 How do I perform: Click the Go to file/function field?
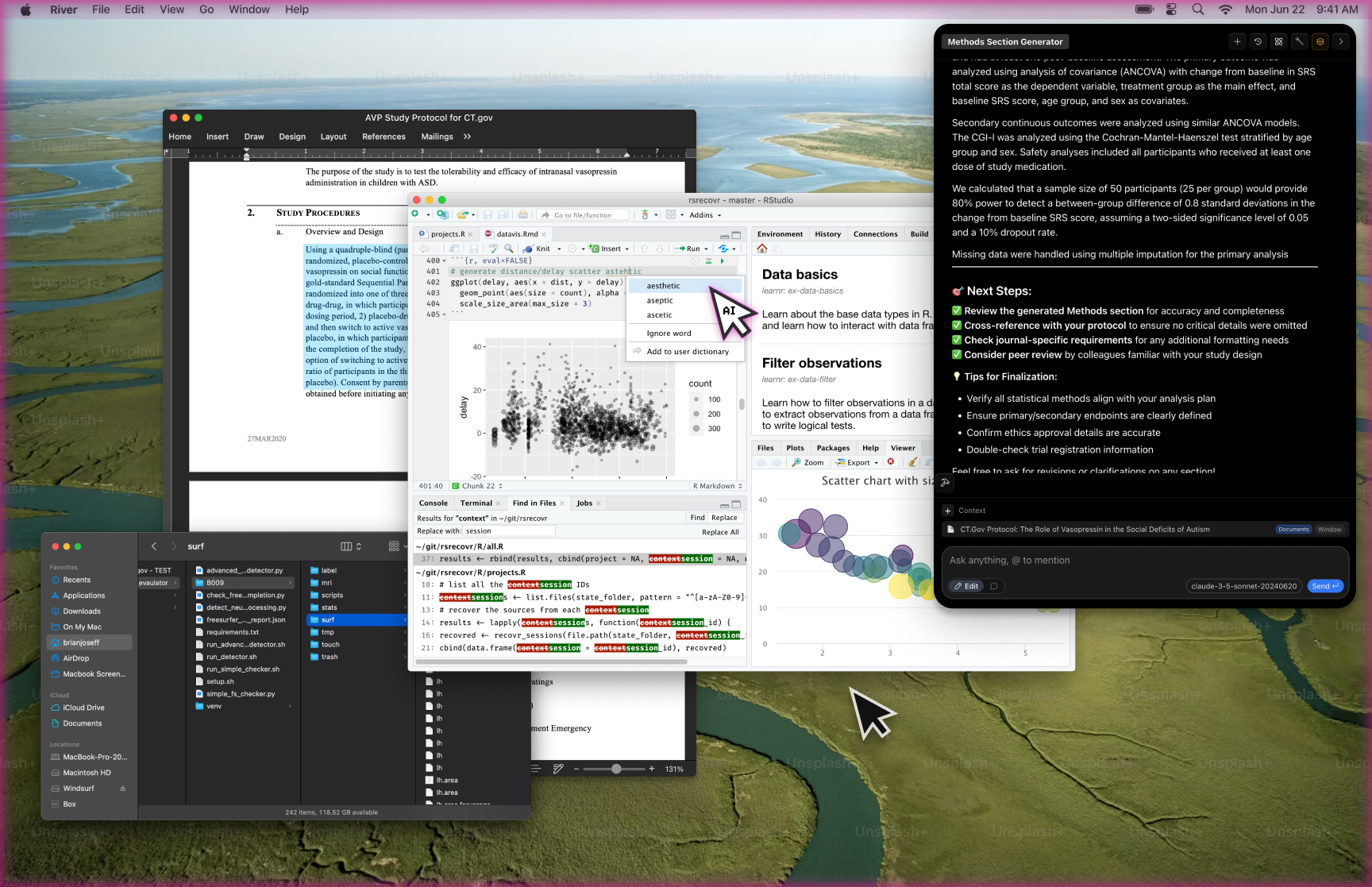[584, 215]
